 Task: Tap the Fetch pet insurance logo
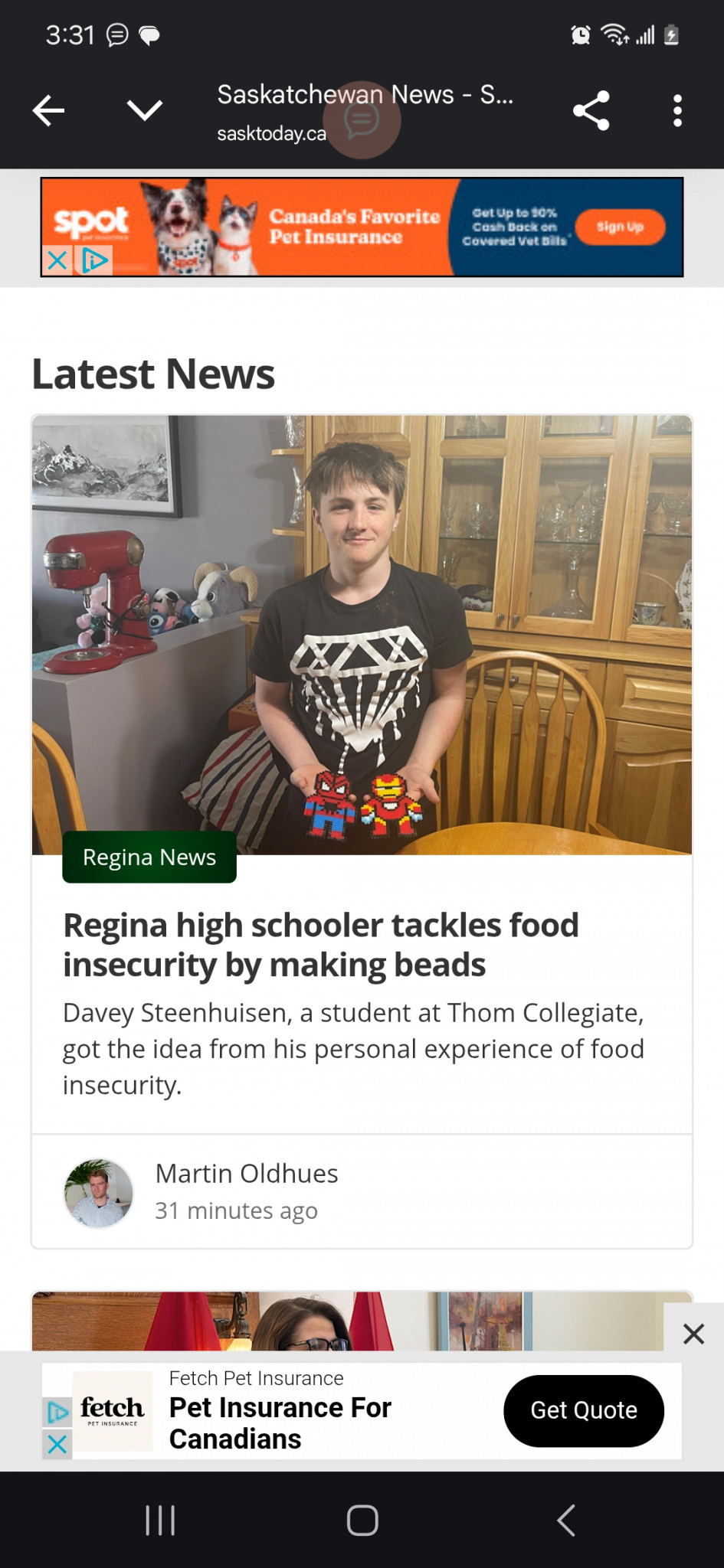[x=113, y=1410]
